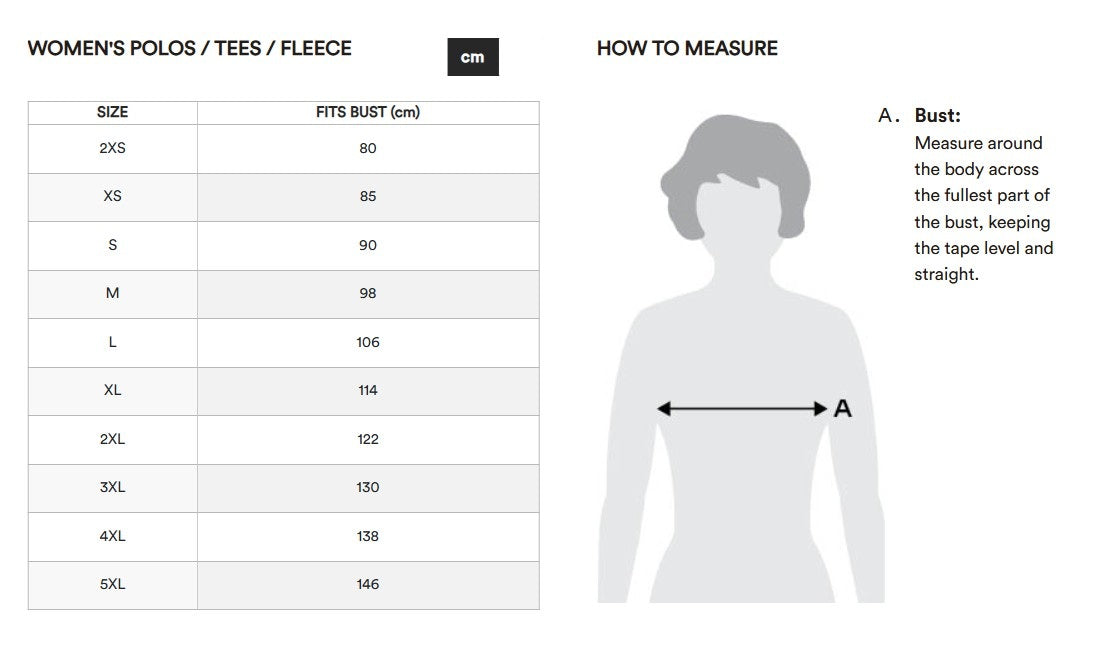The height and width of the screenshot is (651, 1107).
Task: Click the bust value 80 for 2XS
Action: 368,148
